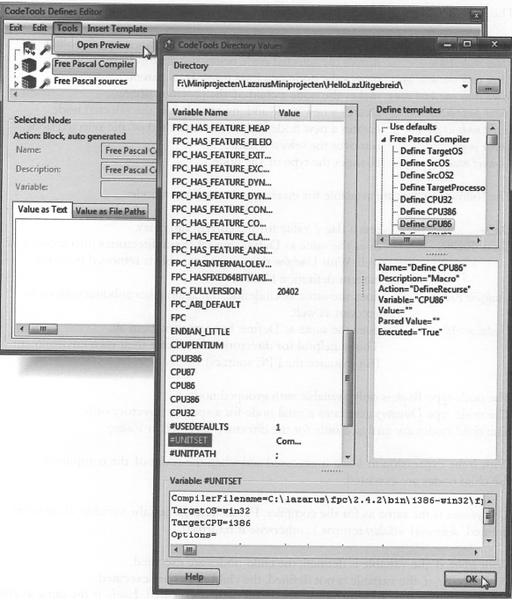Image resolution: width=512 pixels, height=599 pixels.
Task: Select the Free Pascal sources tree node
Action: pos(91,81)
